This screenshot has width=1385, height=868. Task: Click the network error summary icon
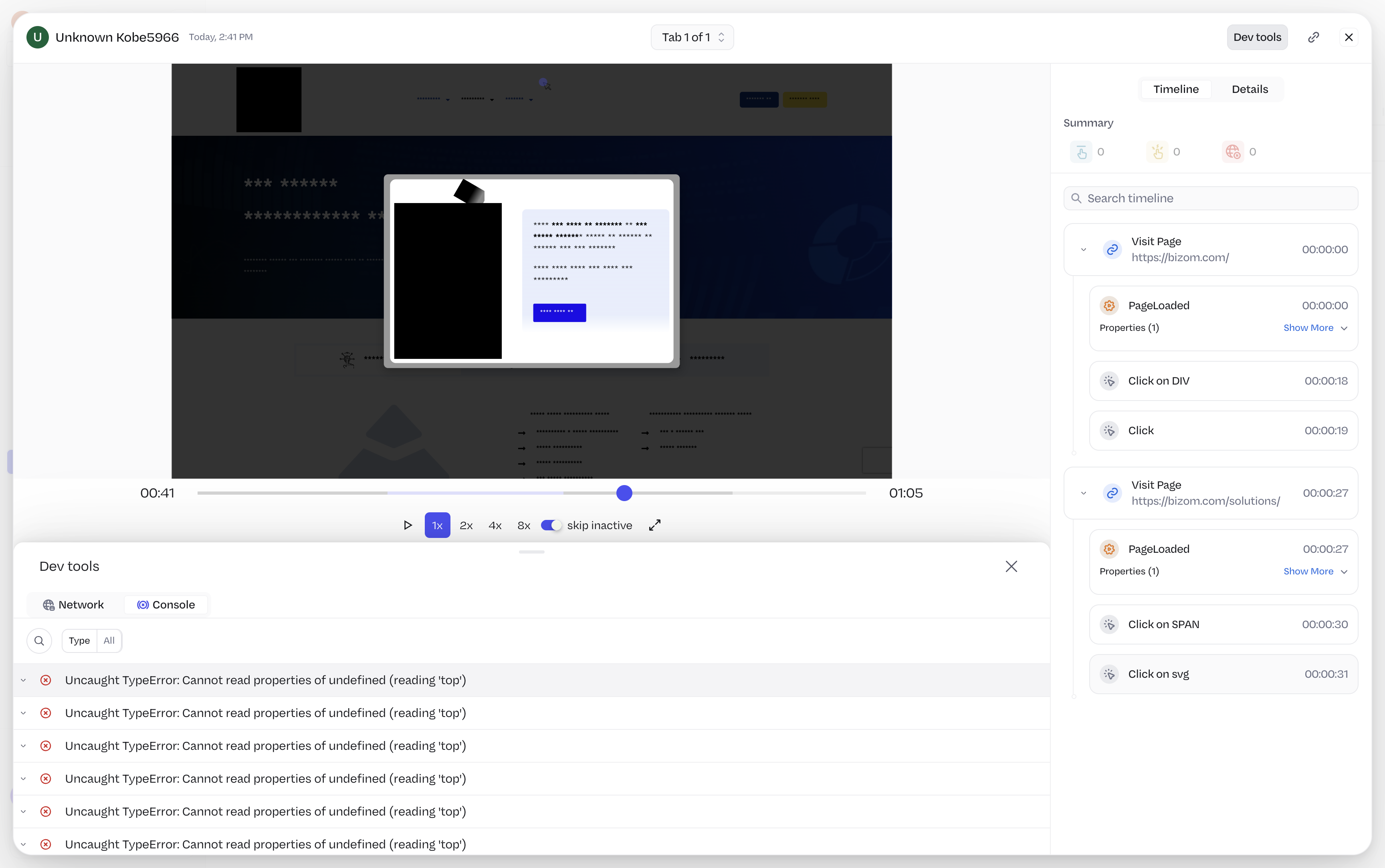1233,151
